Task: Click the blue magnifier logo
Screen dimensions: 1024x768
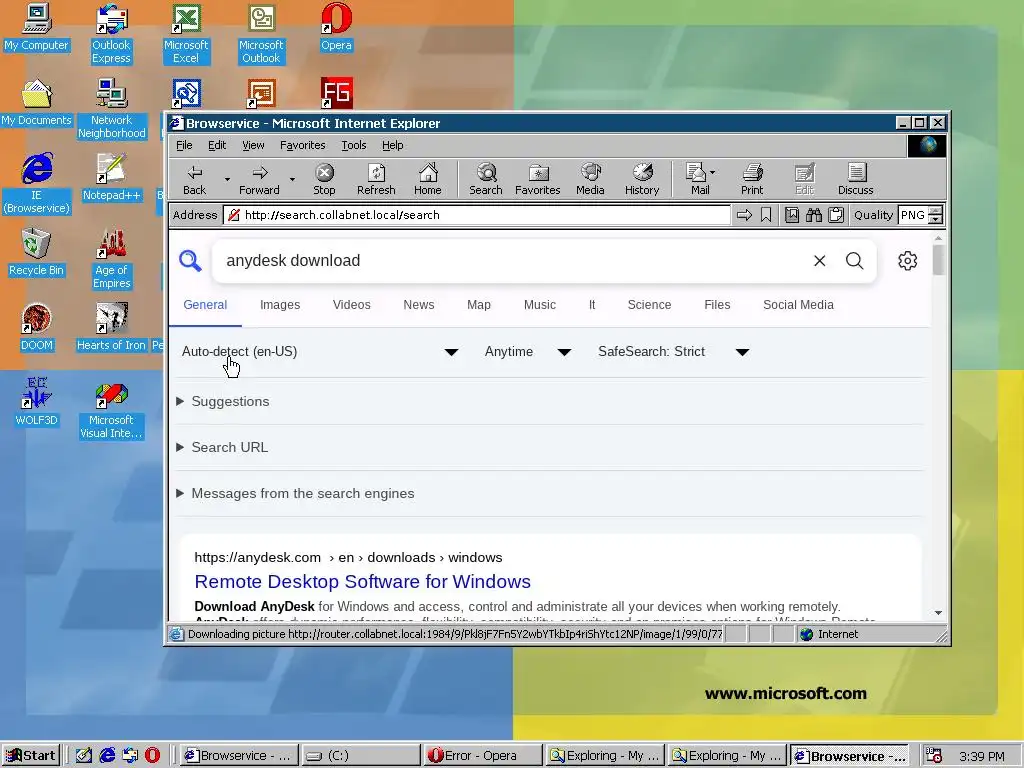Action: tap(190, 261)
